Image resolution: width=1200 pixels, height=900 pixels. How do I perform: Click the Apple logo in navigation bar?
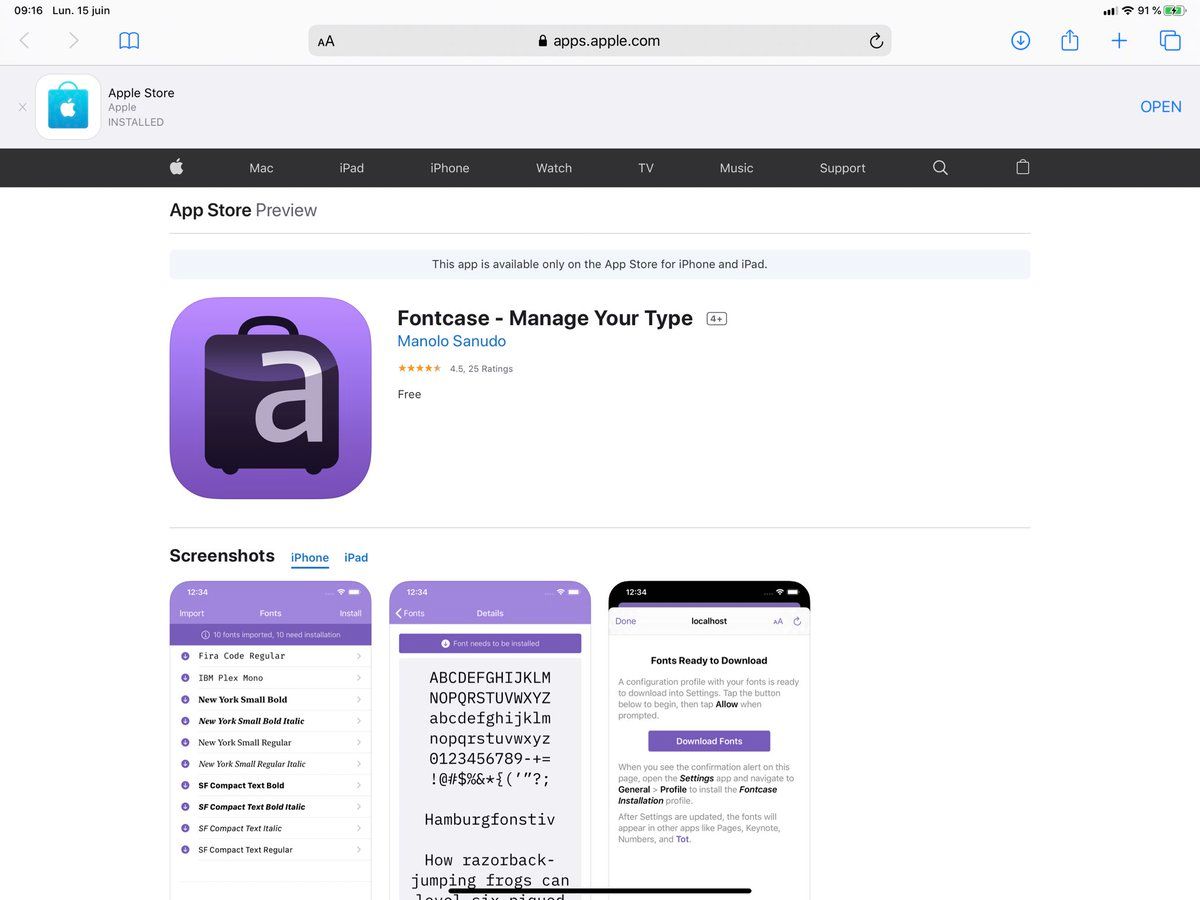coord(176,168)
